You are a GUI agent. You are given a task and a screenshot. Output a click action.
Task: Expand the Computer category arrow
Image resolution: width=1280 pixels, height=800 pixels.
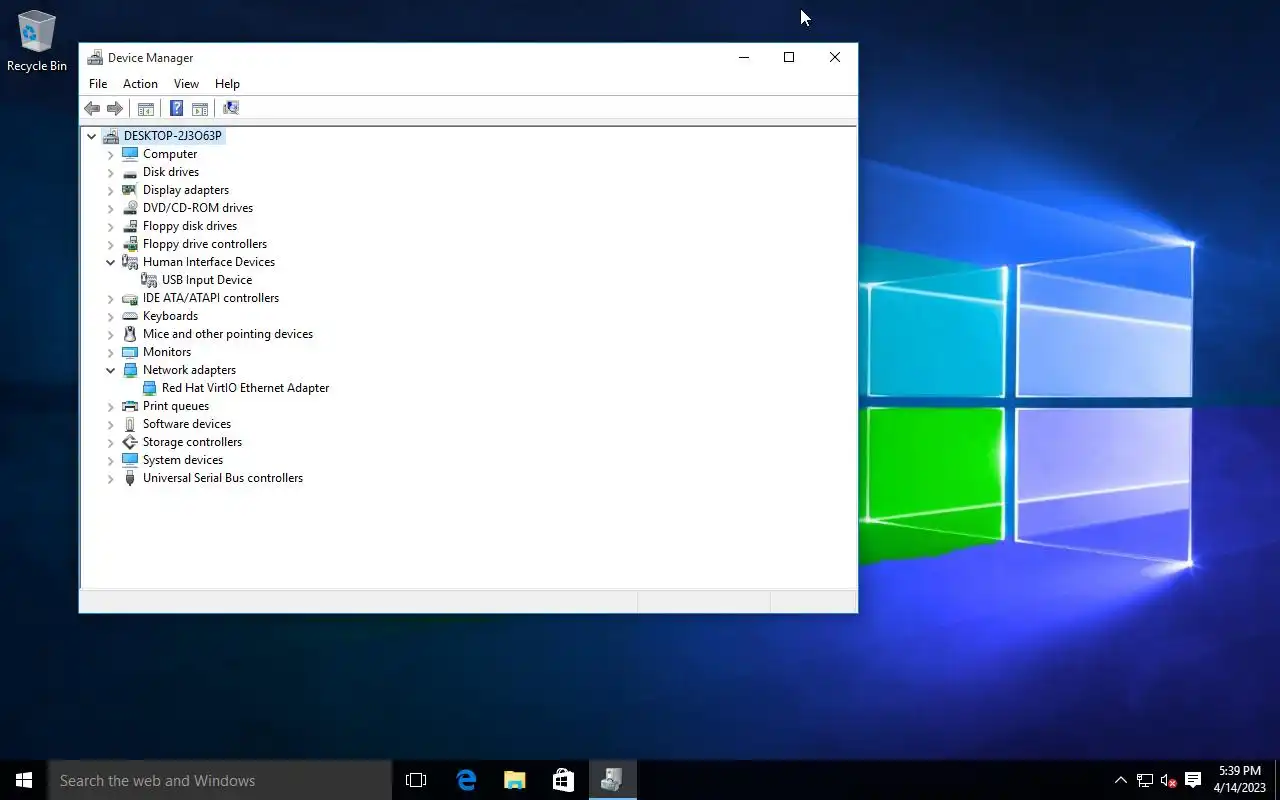click(x=111, y=154)
